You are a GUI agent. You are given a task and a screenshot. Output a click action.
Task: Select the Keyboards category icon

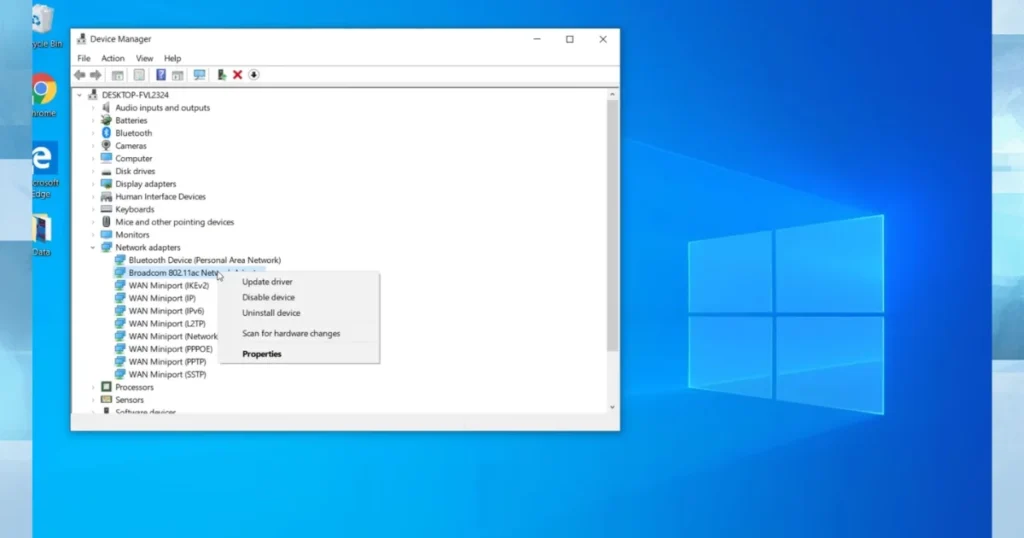(x=106, y=209)
